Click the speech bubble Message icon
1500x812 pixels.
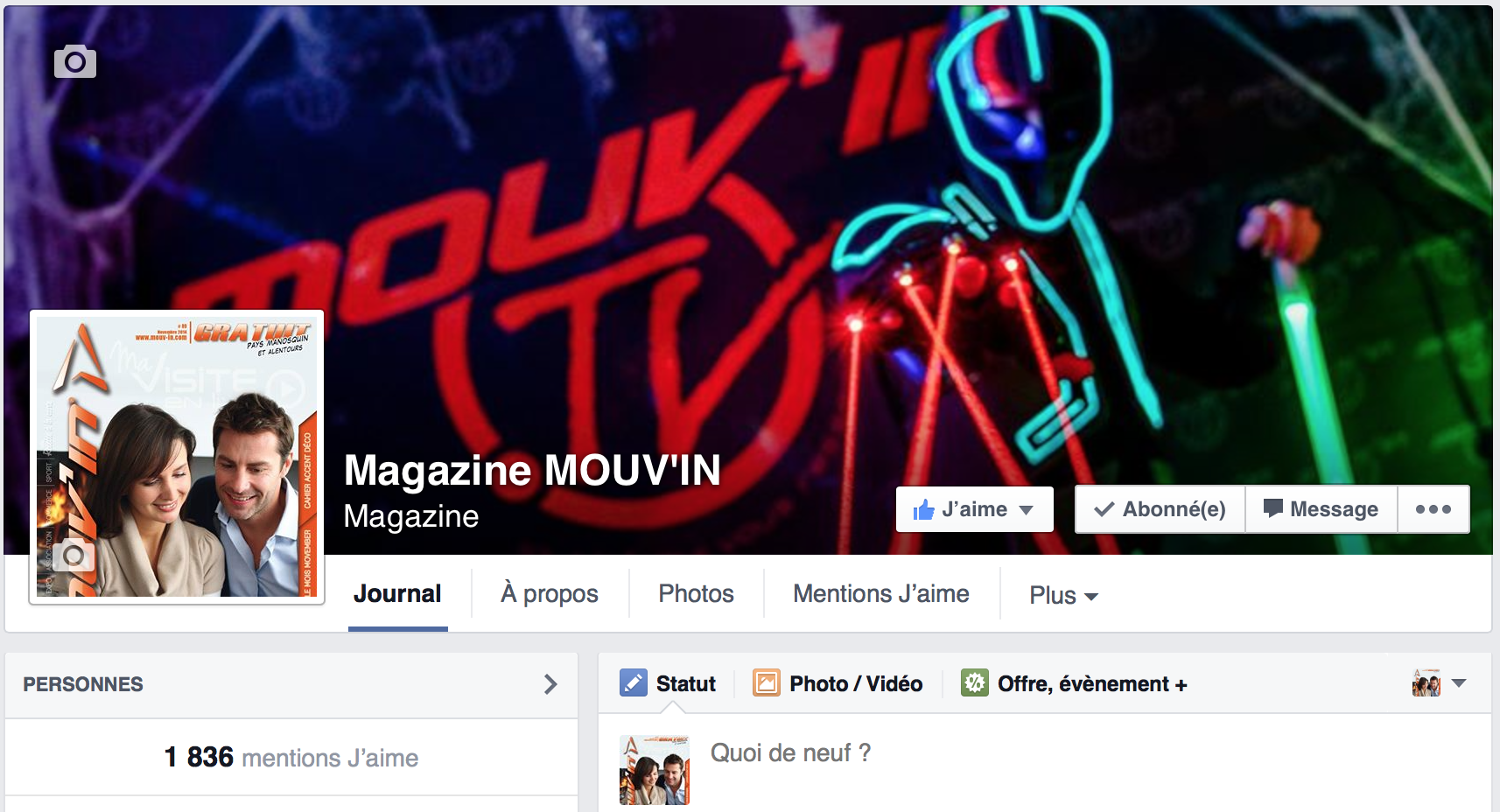tap(1273, 509)
